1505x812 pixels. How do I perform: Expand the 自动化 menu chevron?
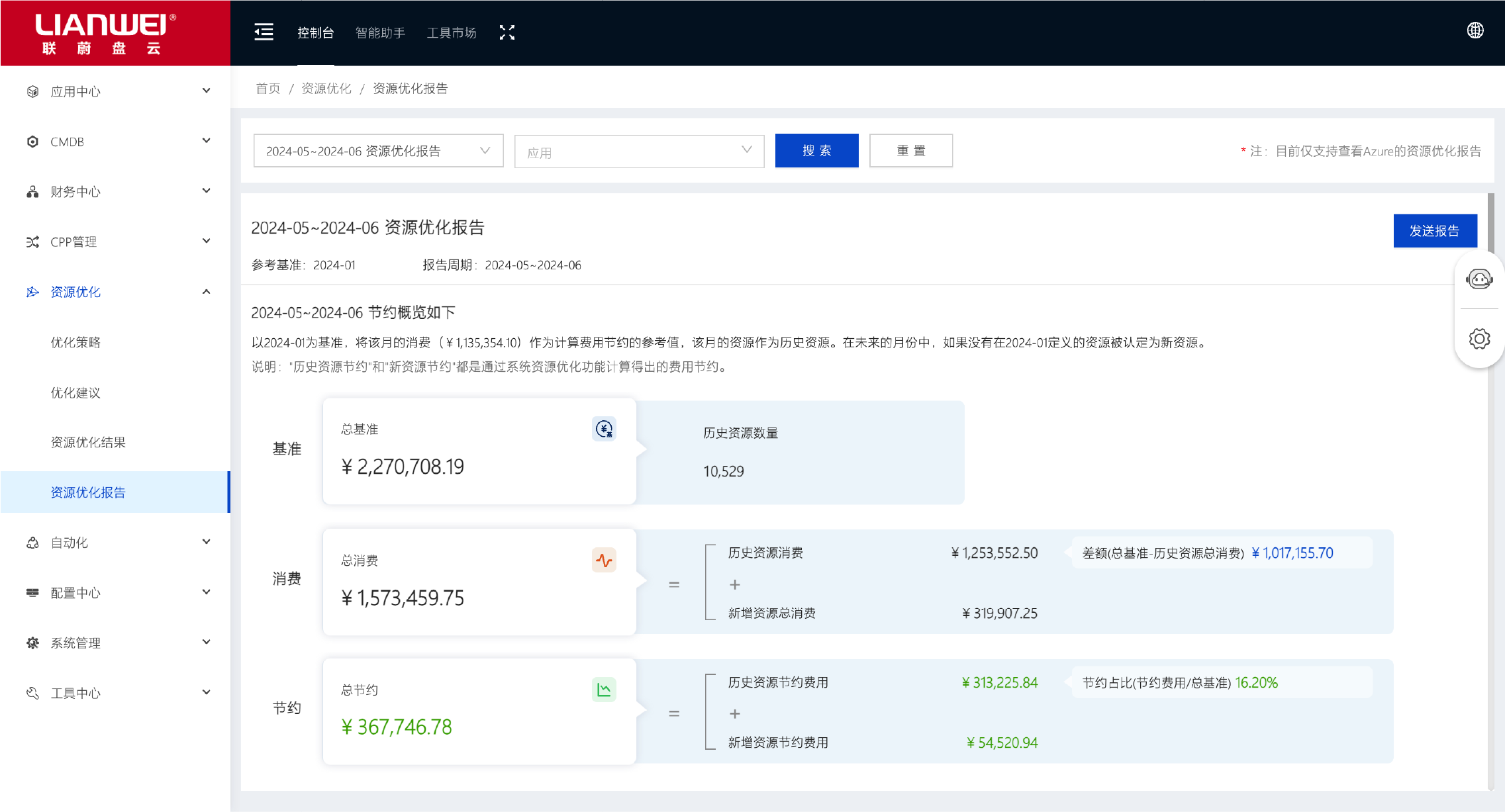[x=207, y=542]
